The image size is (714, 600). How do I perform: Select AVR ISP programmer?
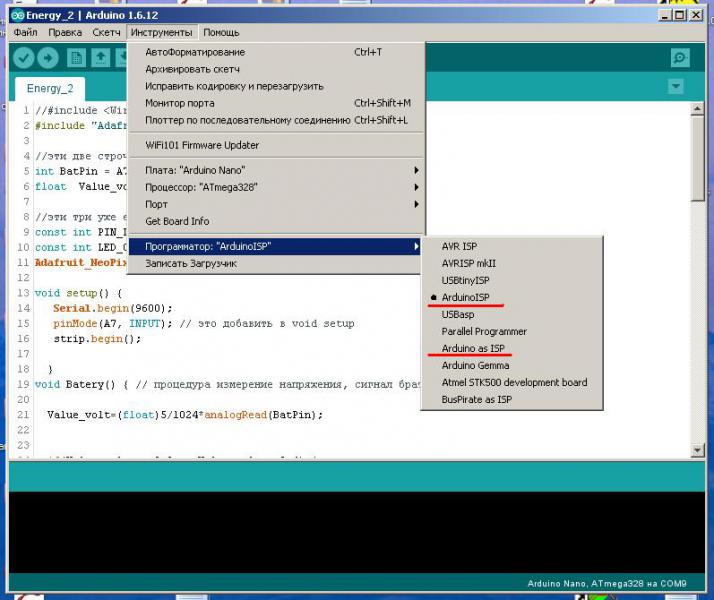tap(512, 246)
